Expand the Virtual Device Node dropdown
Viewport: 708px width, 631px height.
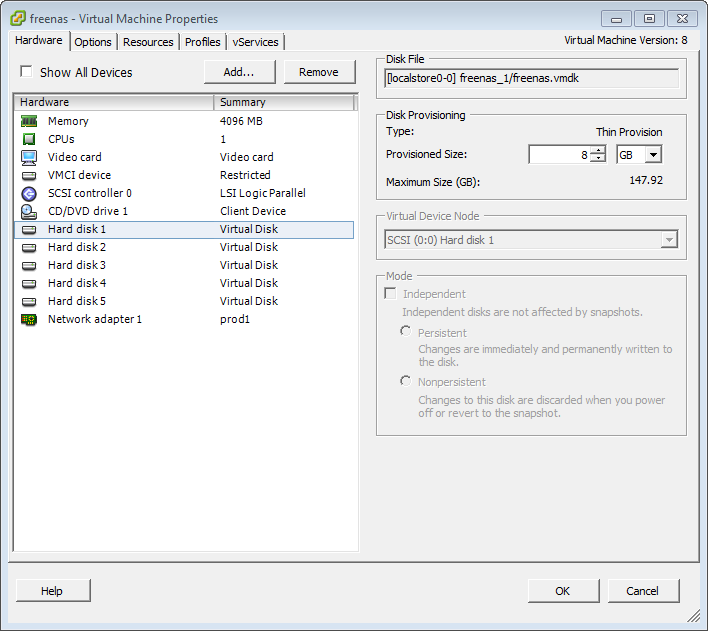click(669, 240)
